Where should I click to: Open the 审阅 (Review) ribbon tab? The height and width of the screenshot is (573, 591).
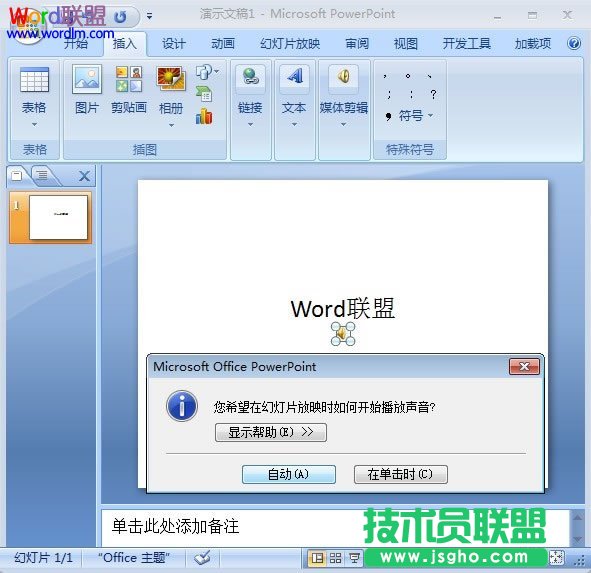[357, 44]
